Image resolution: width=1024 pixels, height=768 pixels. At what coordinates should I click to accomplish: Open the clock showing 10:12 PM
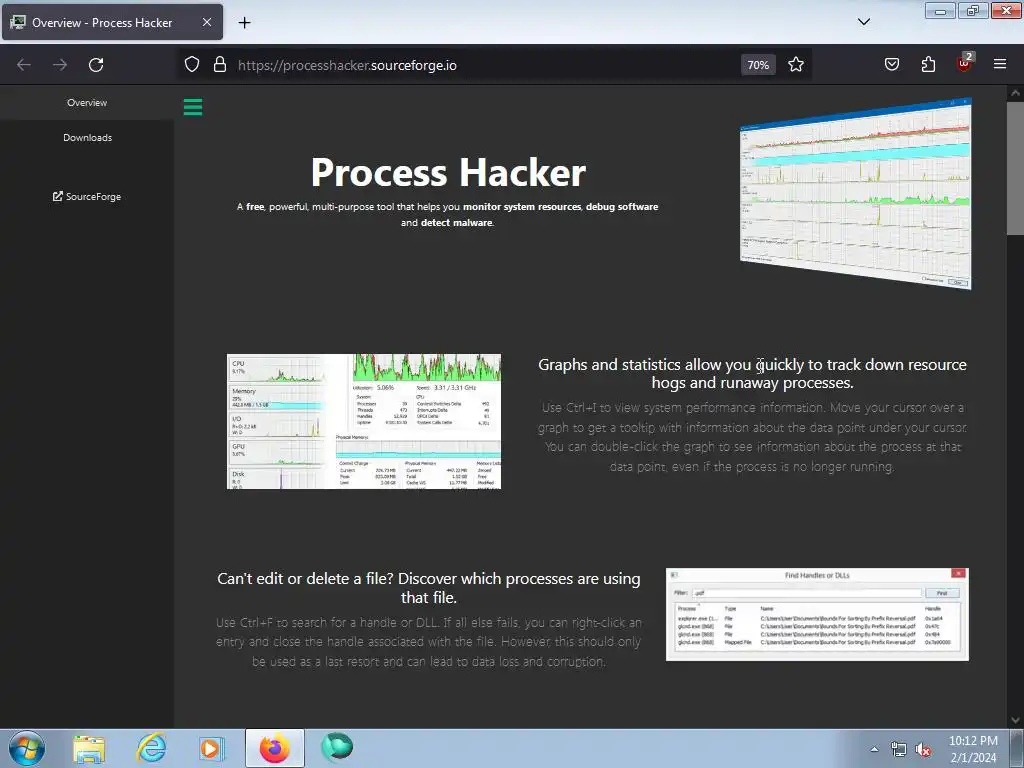(x=973, y=749)
